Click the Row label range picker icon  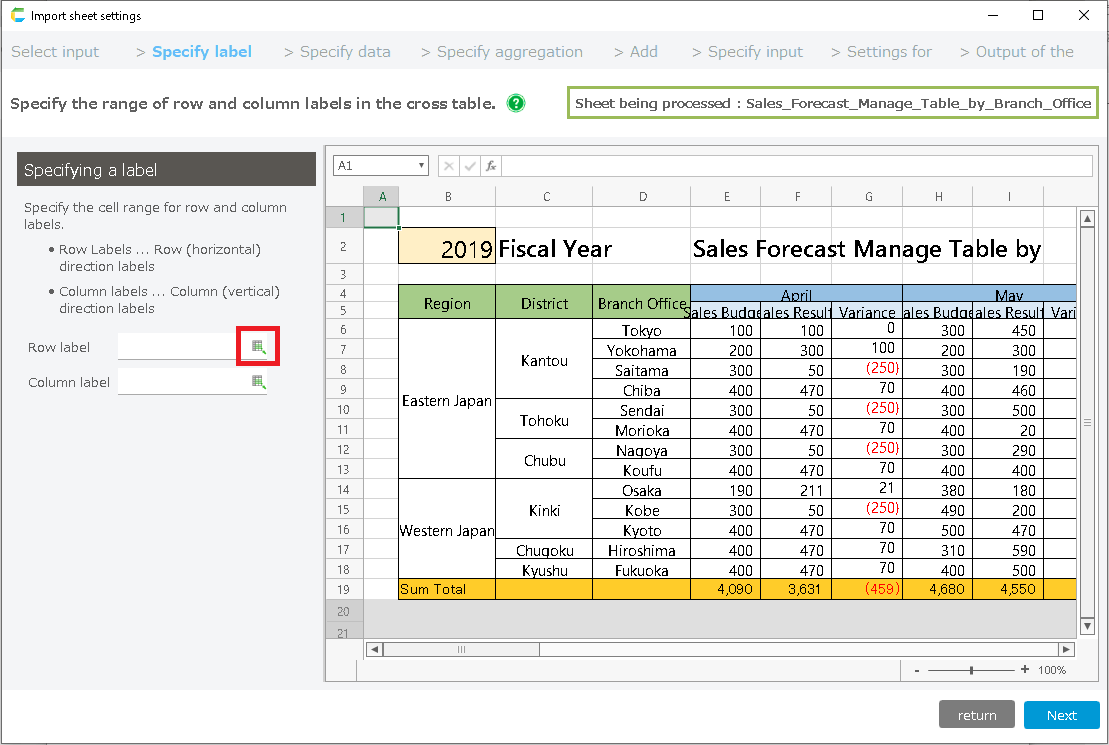point(258,347)
